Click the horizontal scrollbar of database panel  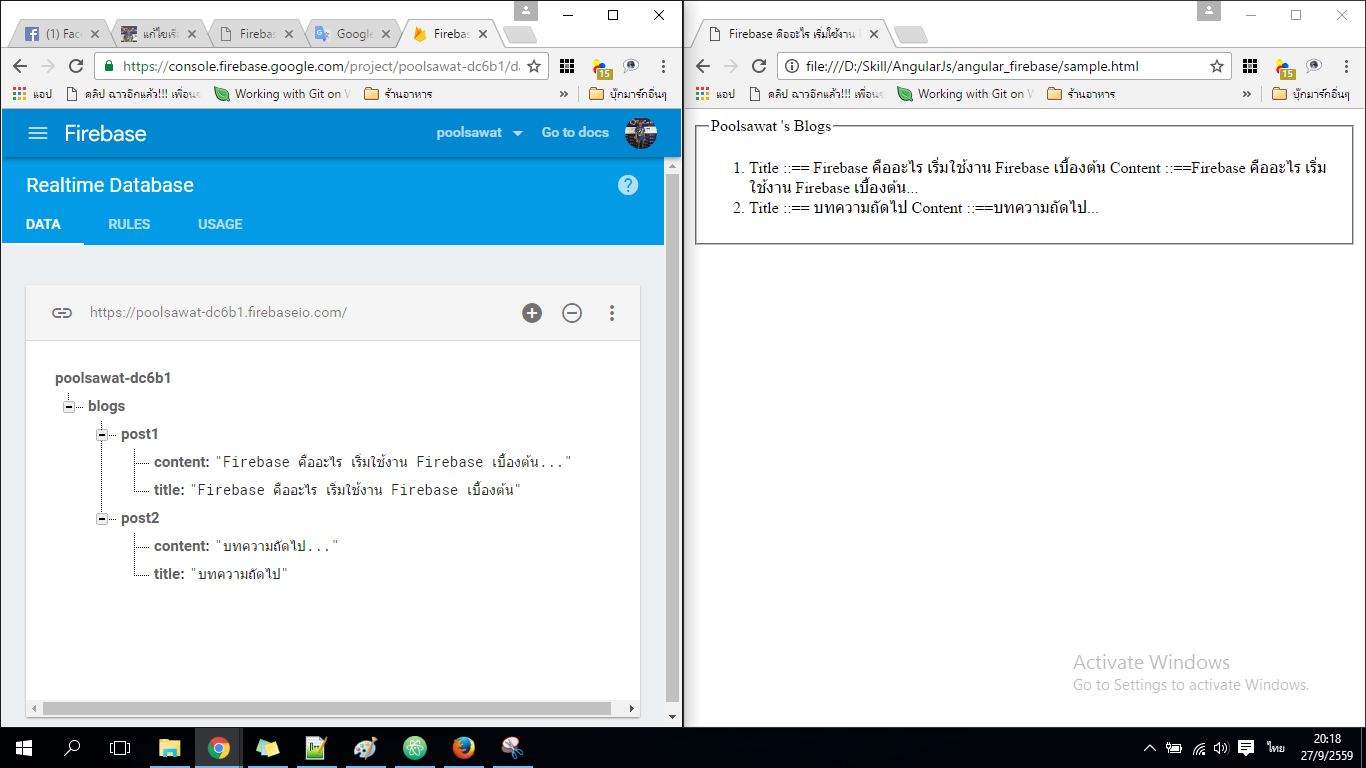(326, 708)
